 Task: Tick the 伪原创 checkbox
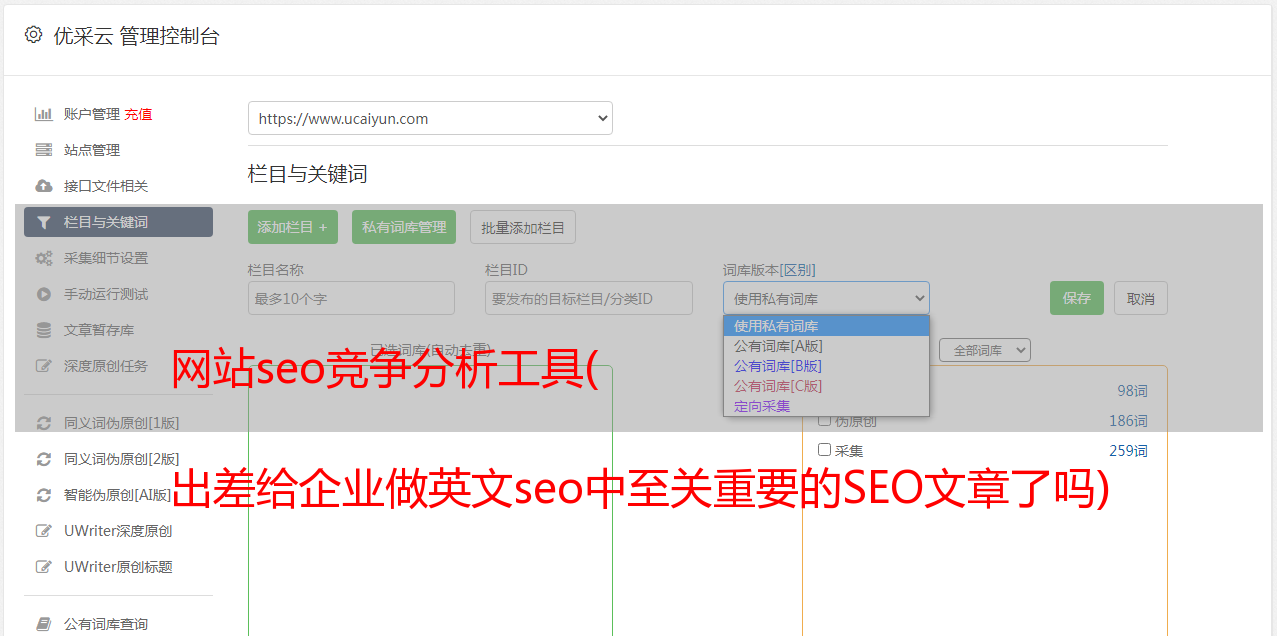(825, 421)
